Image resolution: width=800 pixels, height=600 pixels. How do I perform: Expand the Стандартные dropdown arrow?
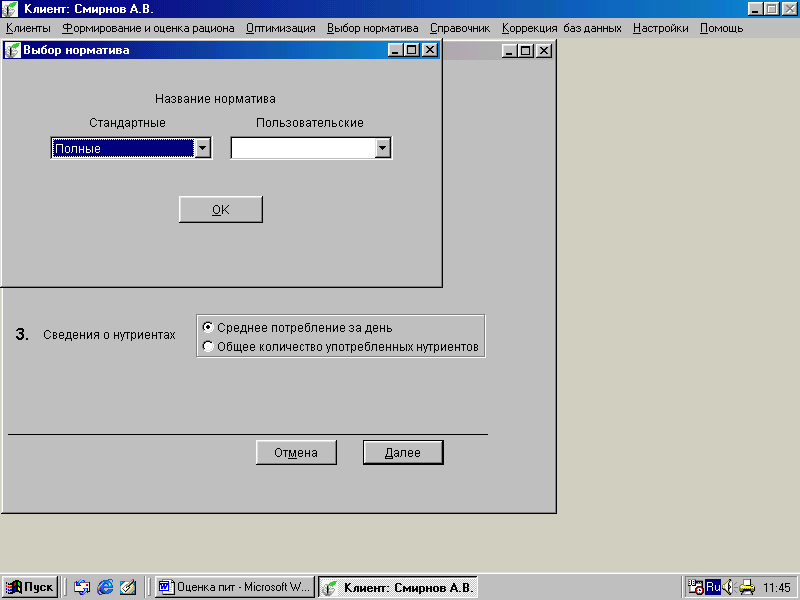click(203, 148)
